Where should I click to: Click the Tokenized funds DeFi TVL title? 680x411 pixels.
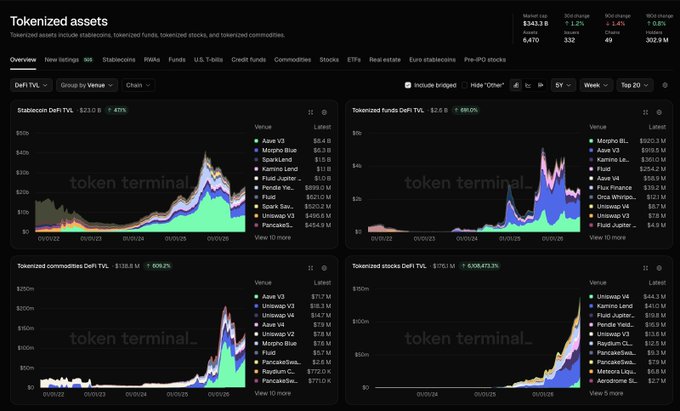[x=388, y=110]
